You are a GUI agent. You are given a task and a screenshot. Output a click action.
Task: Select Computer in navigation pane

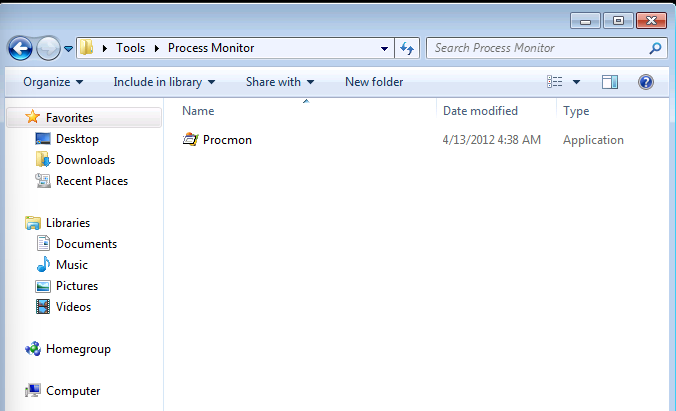73,391
